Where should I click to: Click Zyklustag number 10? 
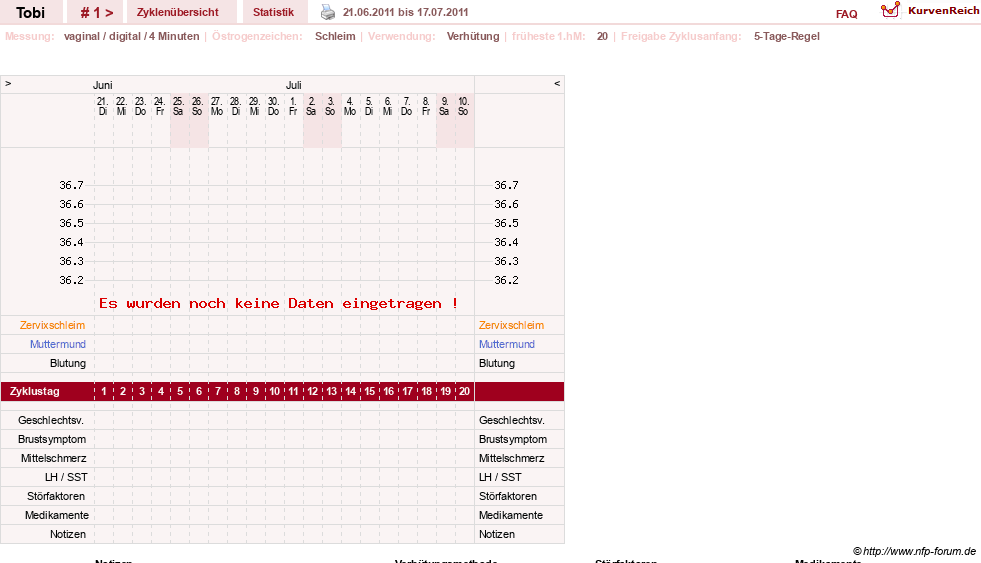pyautogui.click(x=275, y=391)
